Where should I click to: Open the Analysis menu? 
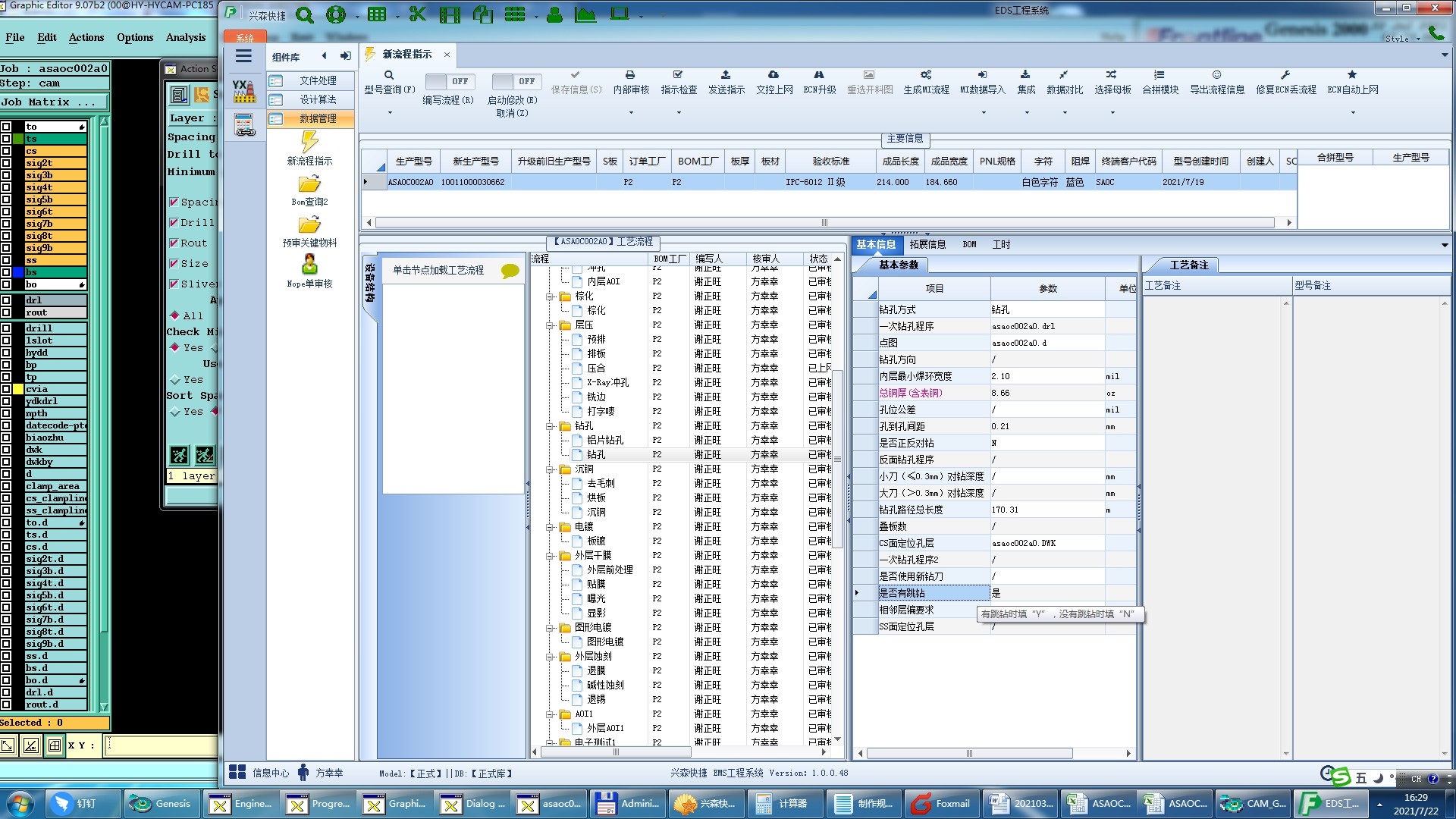(185, 37)
